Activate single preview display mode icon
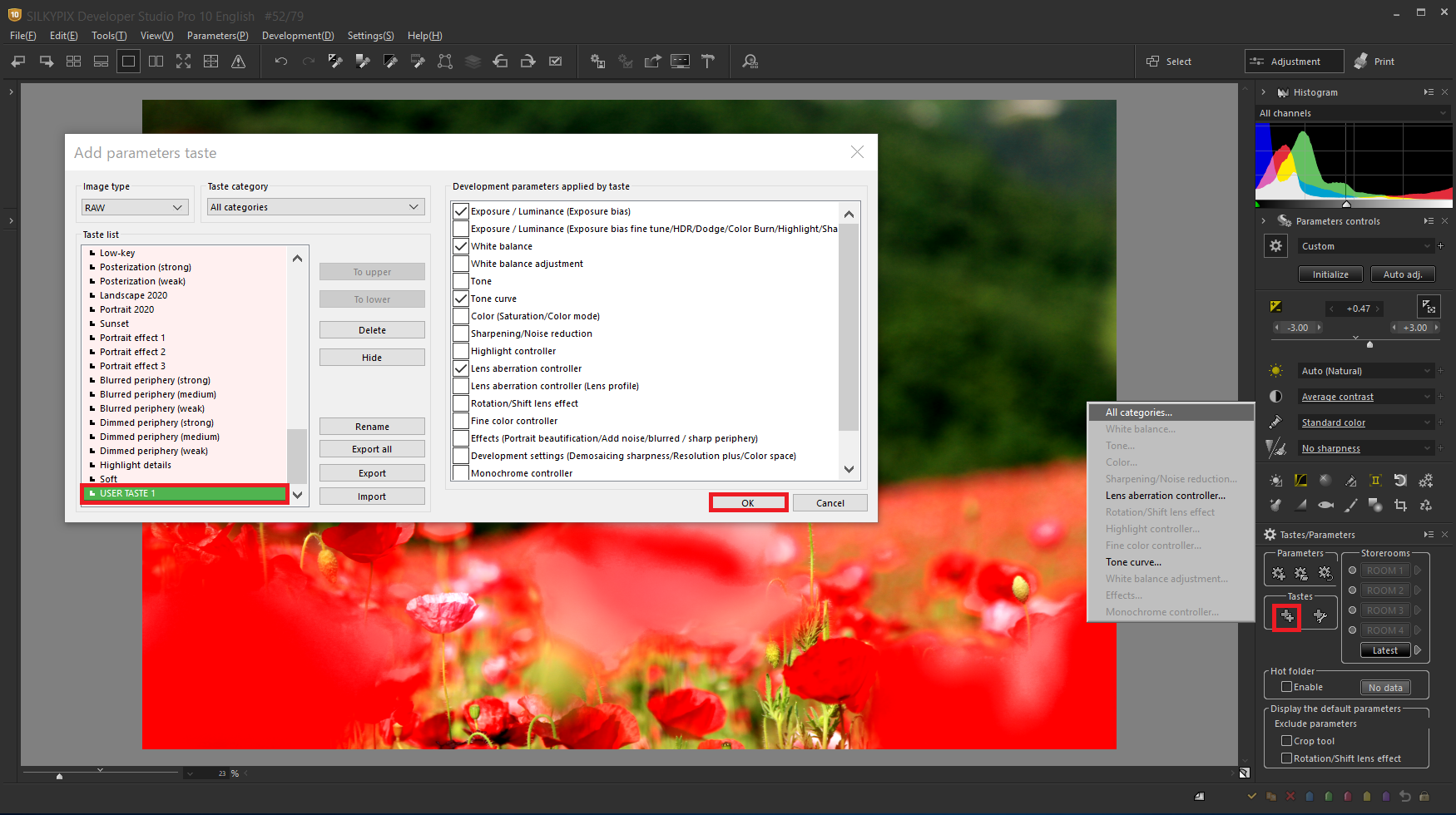This screenshot has height=815, width=1456. (128, 62)
